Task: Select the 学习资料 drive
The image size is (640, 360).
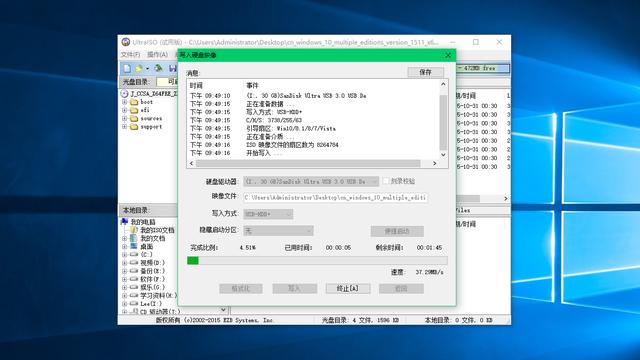Action: (158, 295)
